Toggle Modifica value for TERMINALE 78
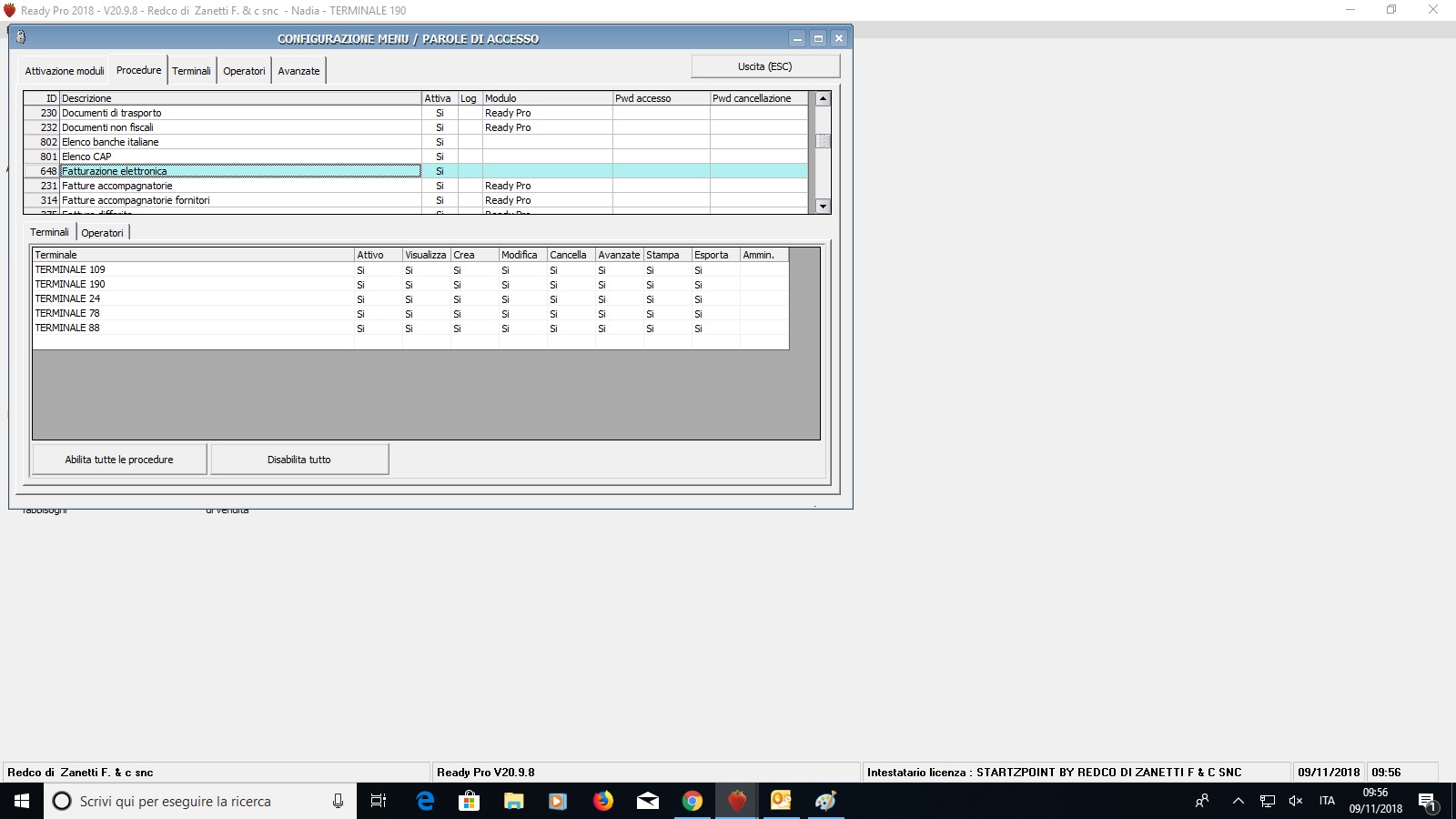 [x=522, y=314]
